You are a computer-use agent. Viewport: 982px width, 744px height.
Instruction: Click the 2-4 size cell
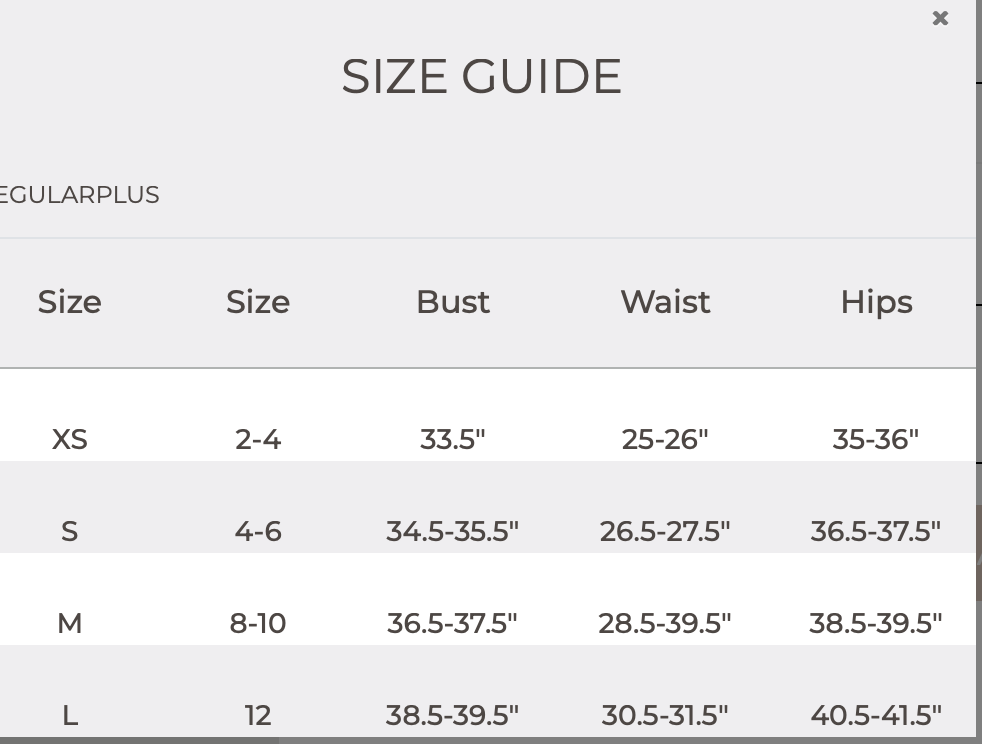(258, 440)
